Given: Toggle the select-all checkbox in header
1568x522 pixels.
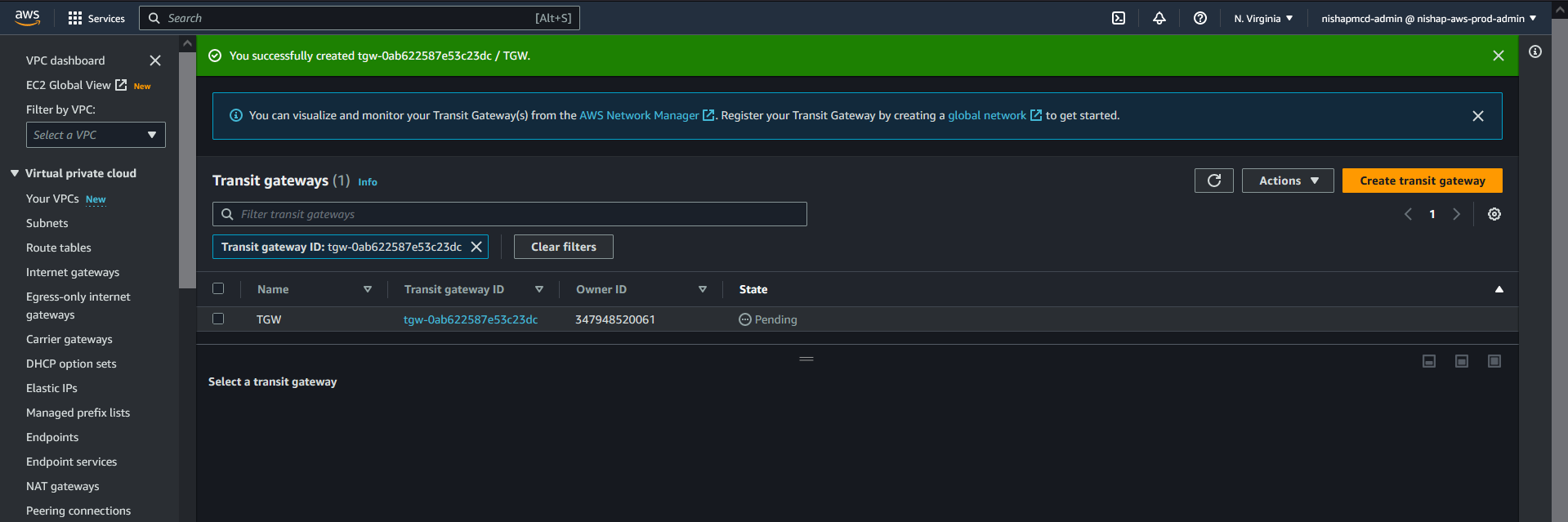Looking at the screenshot, I should point(218,288).
